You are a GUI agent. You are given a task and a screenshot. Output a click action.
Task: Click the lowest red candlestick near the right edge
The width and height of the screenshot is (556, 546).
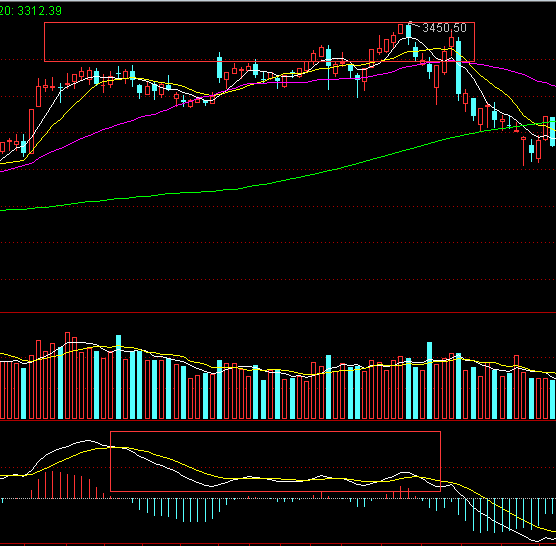click(x=524, y=151)
